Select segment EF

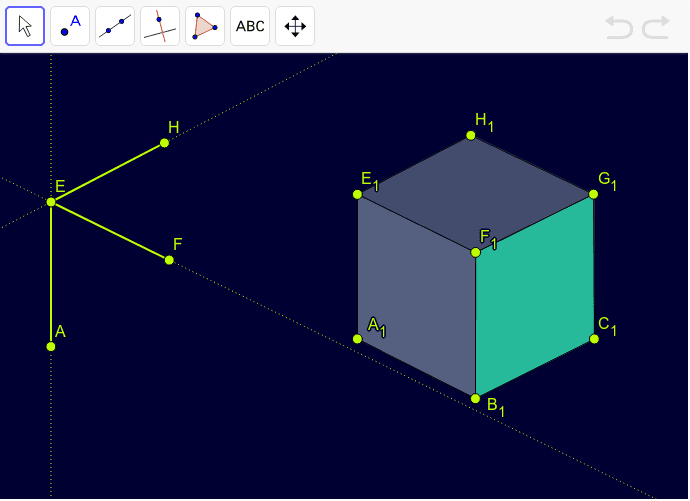click(110, 231)
